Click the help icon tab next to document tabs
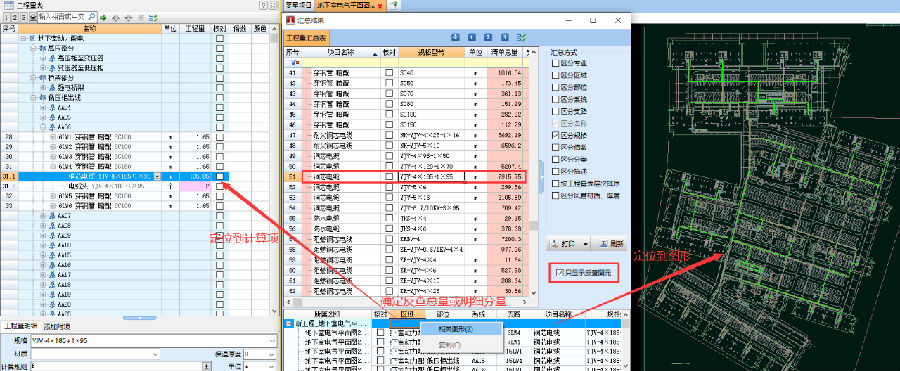This screenshot has width=900, height=371. pos(394,5)
